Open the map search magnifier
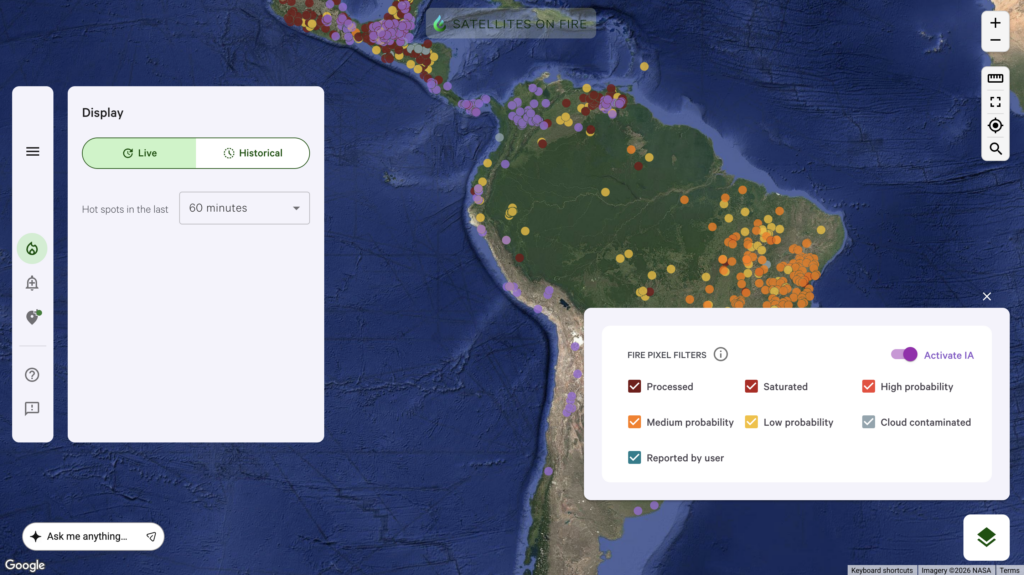The image size is (1024, 575). point(995,149)
